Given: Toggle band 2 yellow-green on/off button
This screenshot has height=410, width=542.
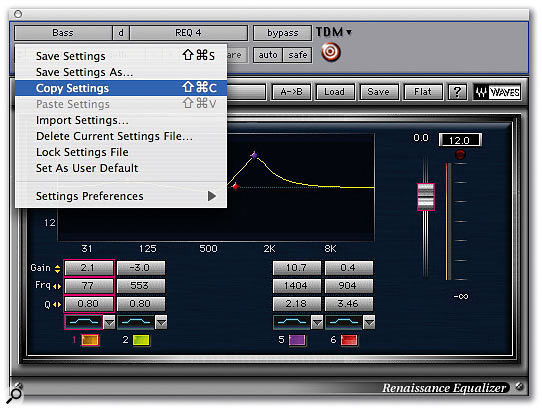Looking at the screenshot, I should (141, 340).
